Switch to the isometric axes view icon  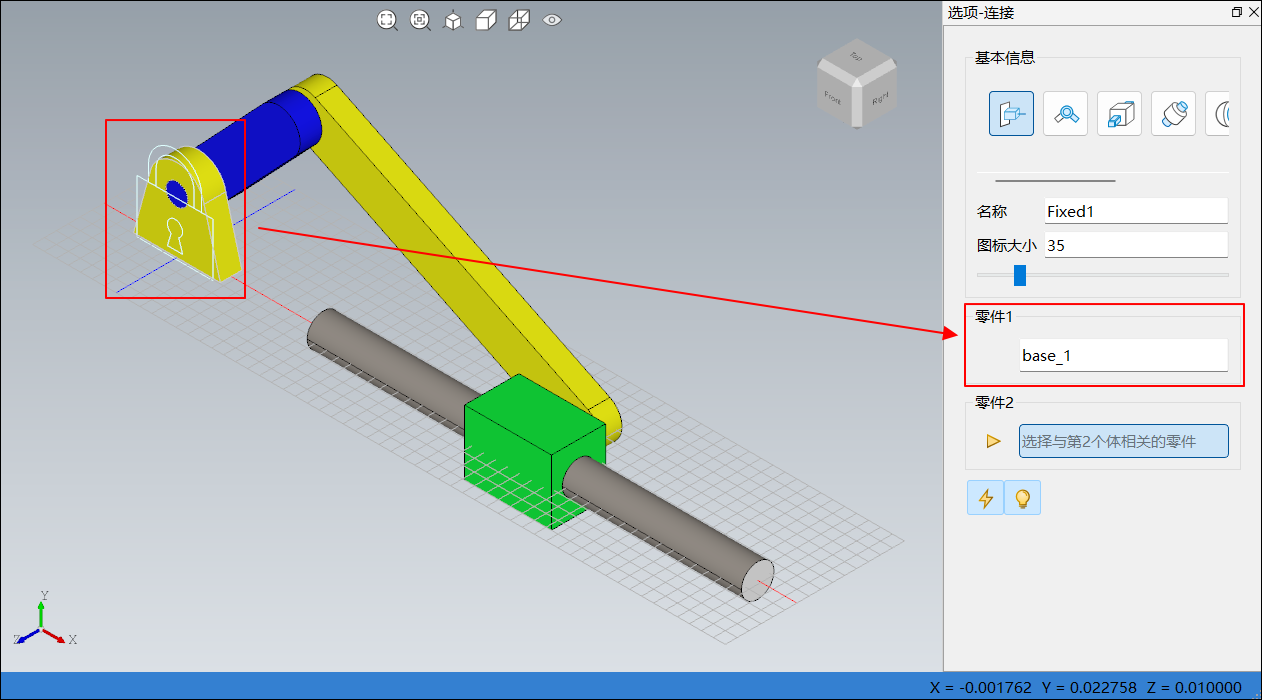pos(453,20)
